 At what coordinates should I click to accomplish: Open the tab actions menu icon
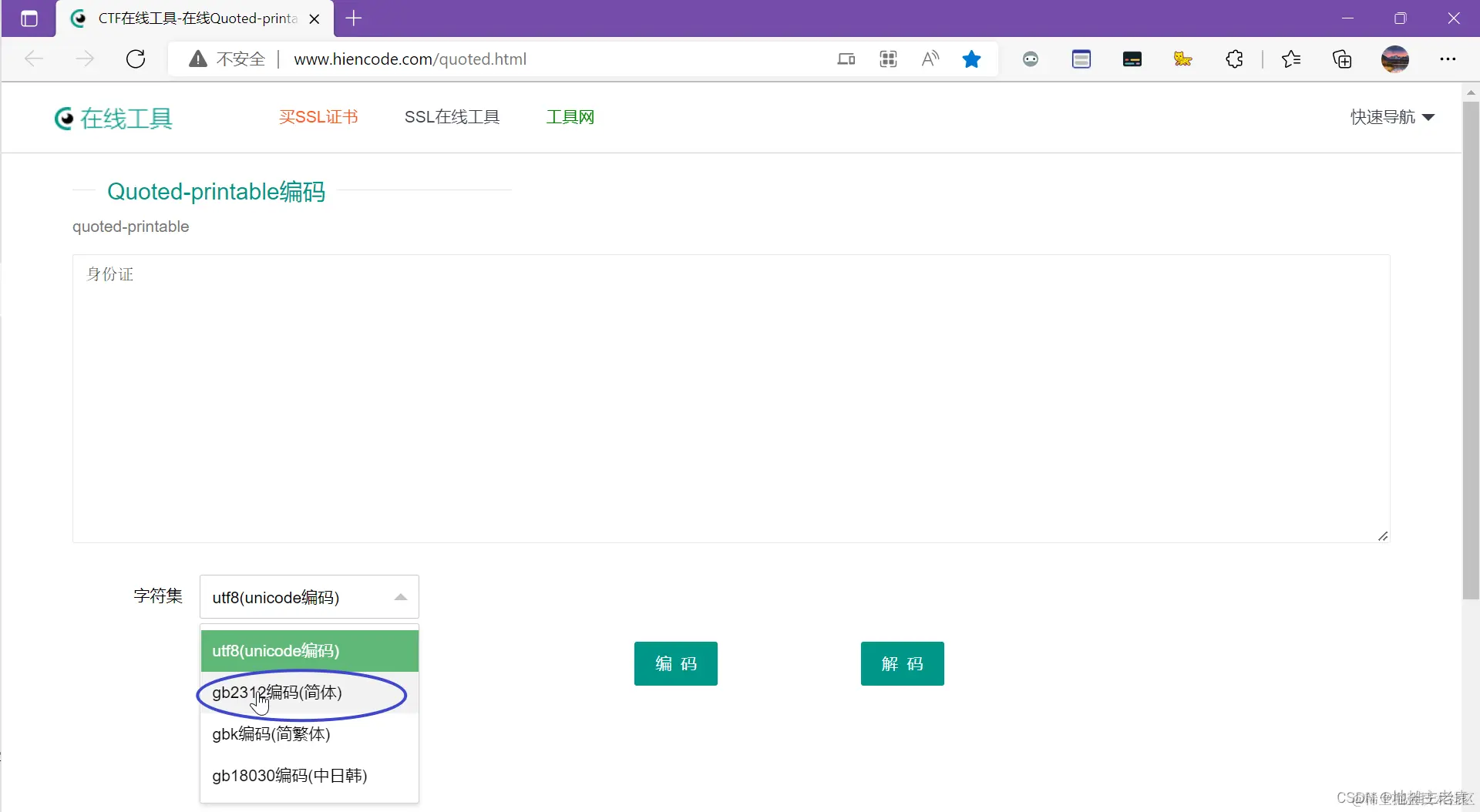coord(29,18)
